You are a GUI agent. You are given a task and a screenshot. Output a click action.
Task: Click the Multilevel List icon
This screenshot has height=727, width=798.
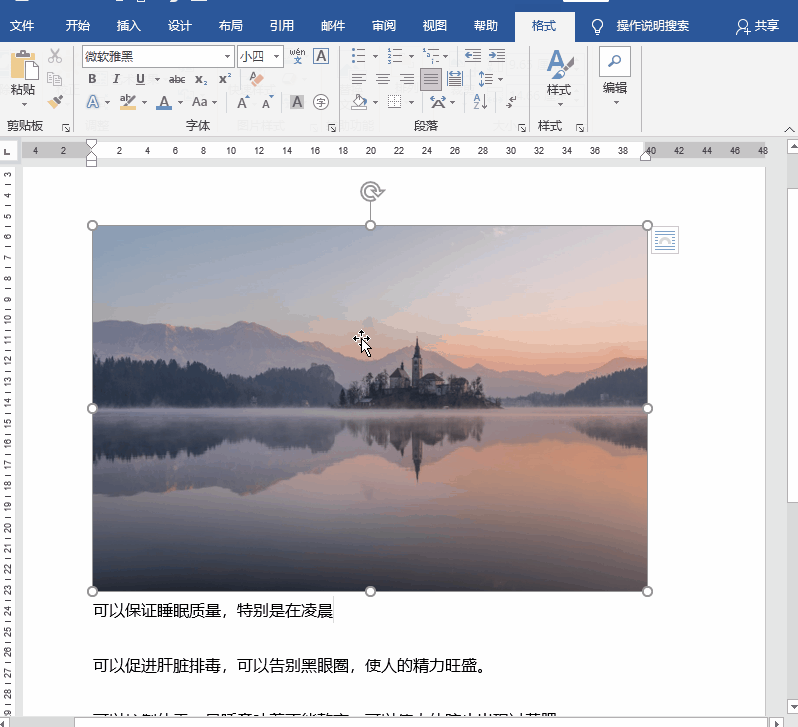pos(431,56)
